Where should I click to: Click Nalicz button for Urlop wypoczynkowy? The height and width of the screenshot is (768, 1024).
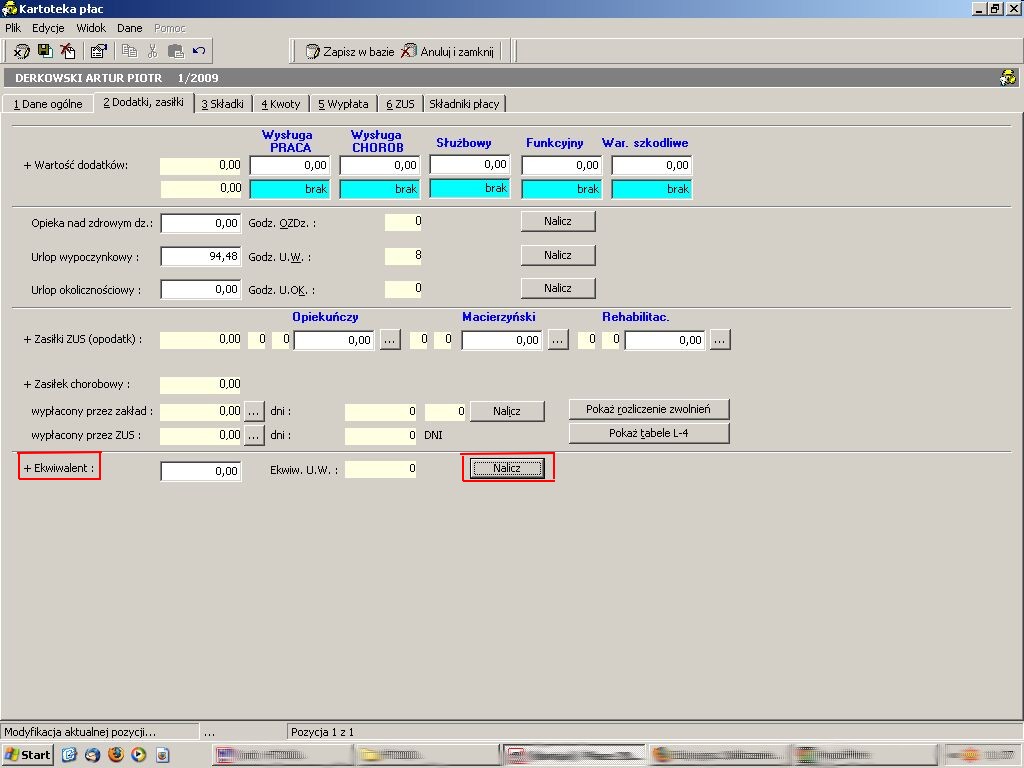point(558,255)
